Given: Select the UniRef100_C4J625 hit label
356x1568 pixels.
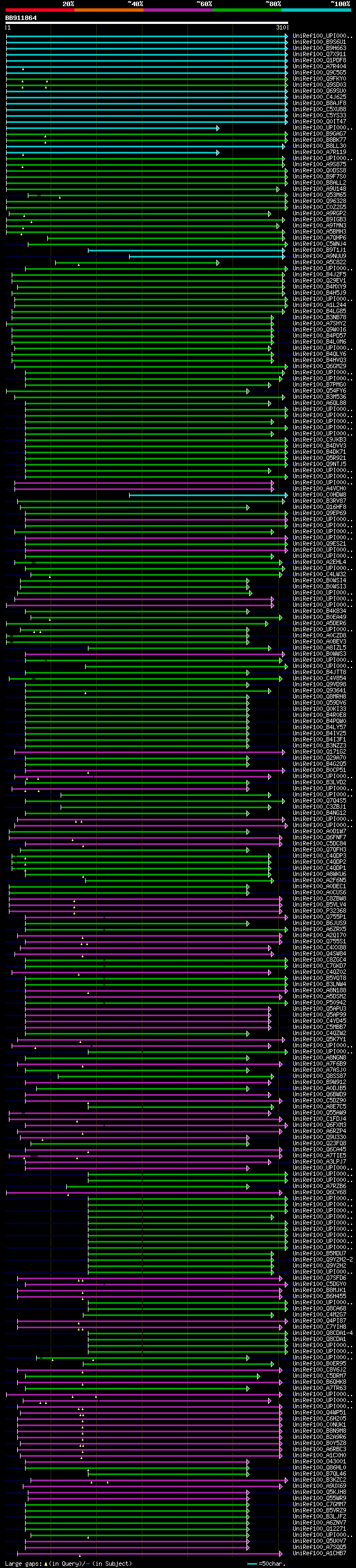Looking at the screenshot, I should tap(319, 97).
